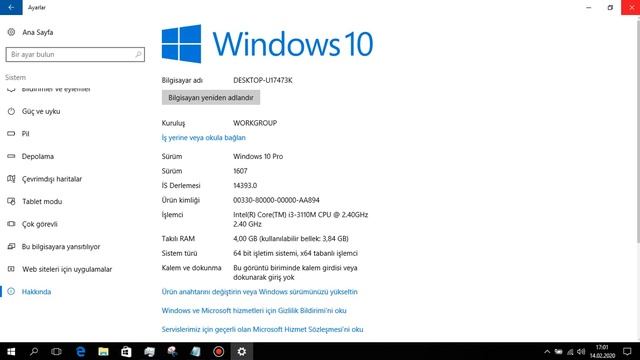
Task: Click the Çok görevli multitasking icon
Action: click(x=11, y=224)
